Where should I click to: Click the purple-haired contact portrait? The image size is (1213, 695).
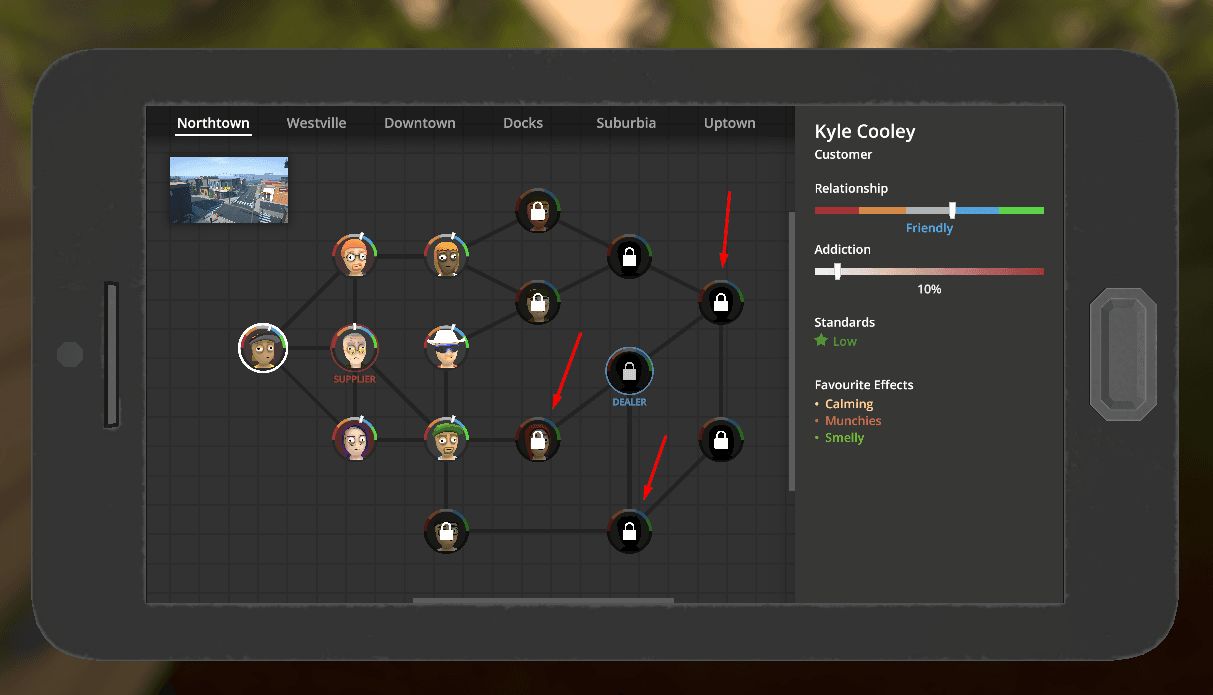(x=355, y=439)
